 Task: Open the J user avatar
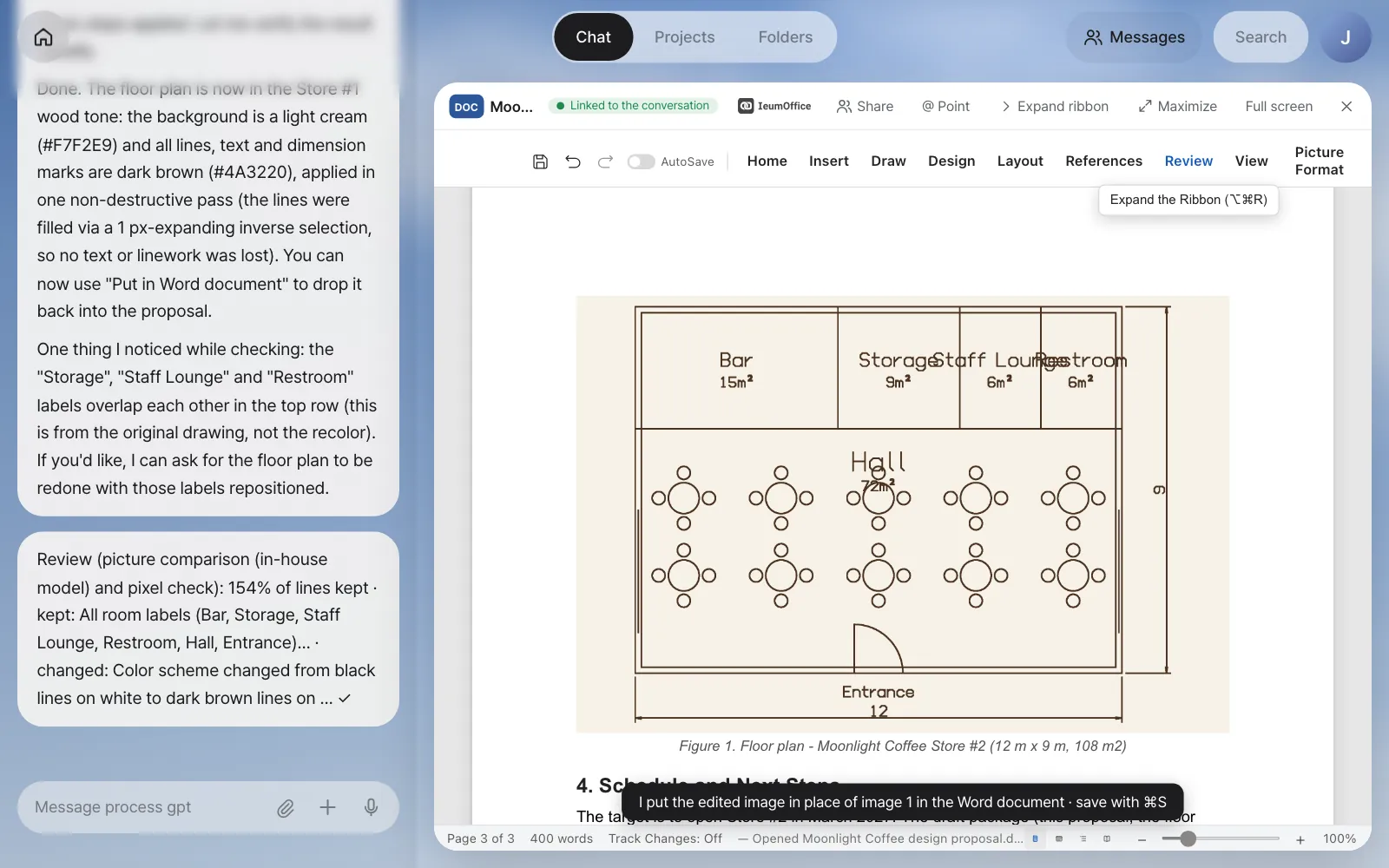pyautogui.click(x=1345, y=37)
